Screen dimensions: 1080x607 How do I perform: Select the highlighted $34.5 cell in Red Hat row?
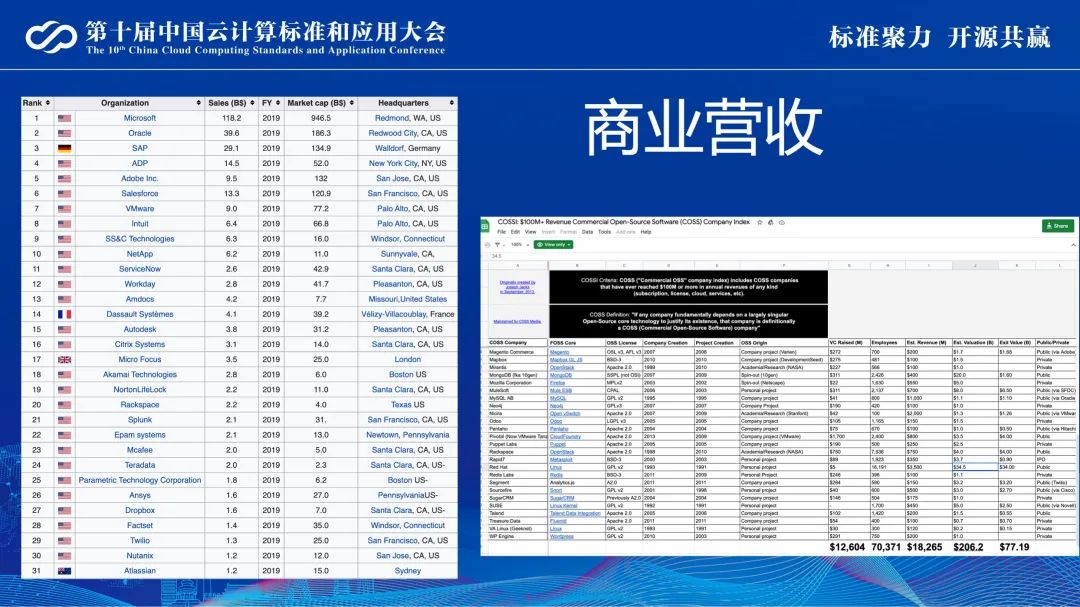coord(975,467)
